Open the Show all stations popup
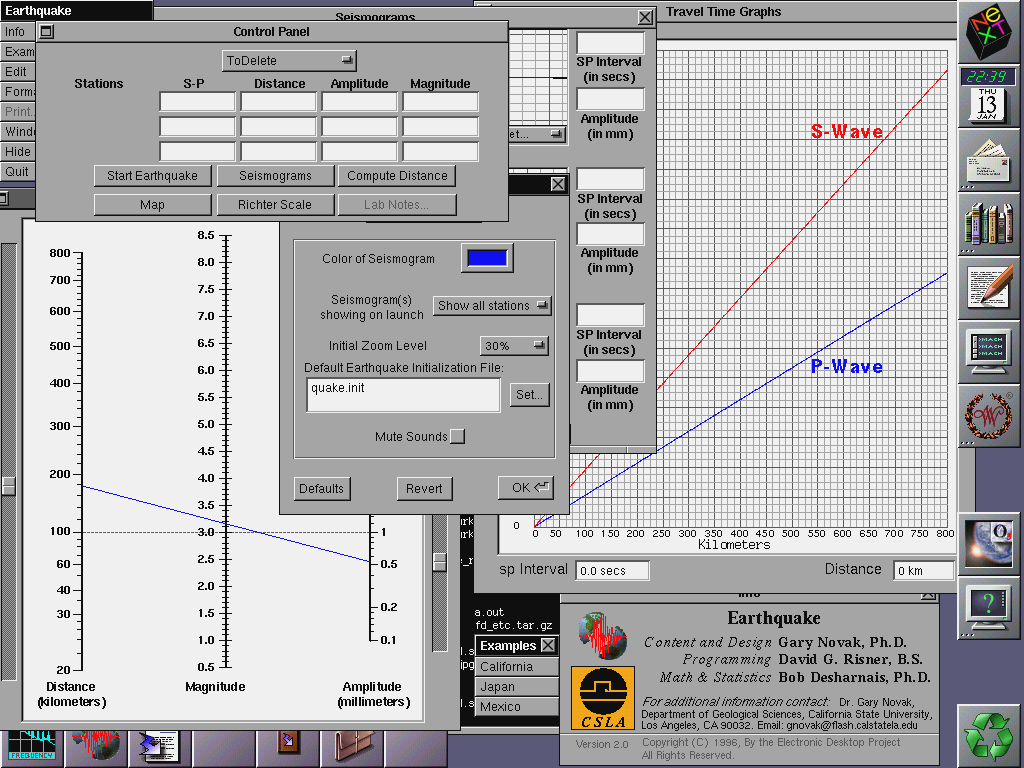The image size is (1024, 768). point(492,306)
